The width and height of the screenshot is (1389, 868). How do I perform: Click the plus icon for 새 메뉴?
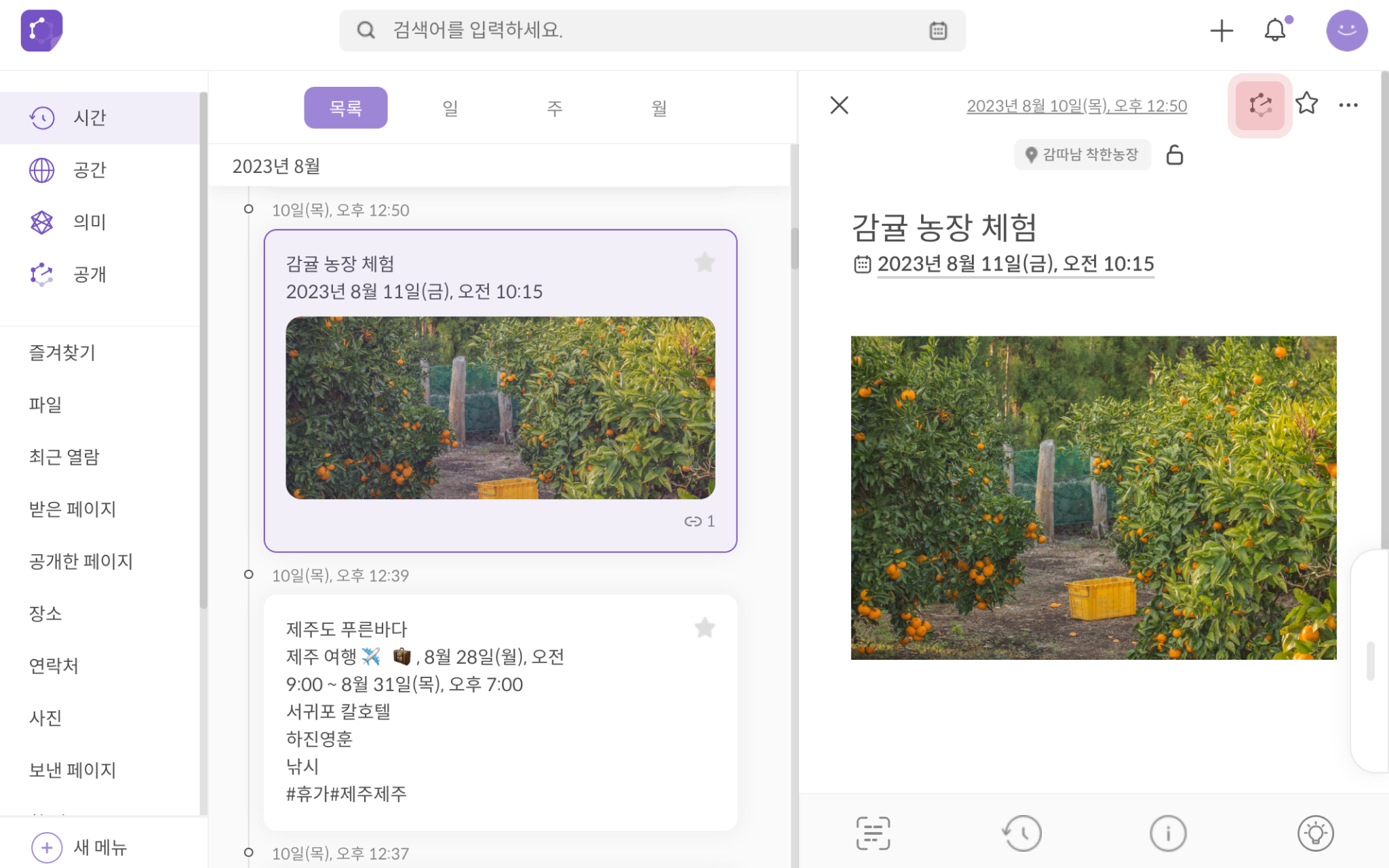[x=47, y=847]
